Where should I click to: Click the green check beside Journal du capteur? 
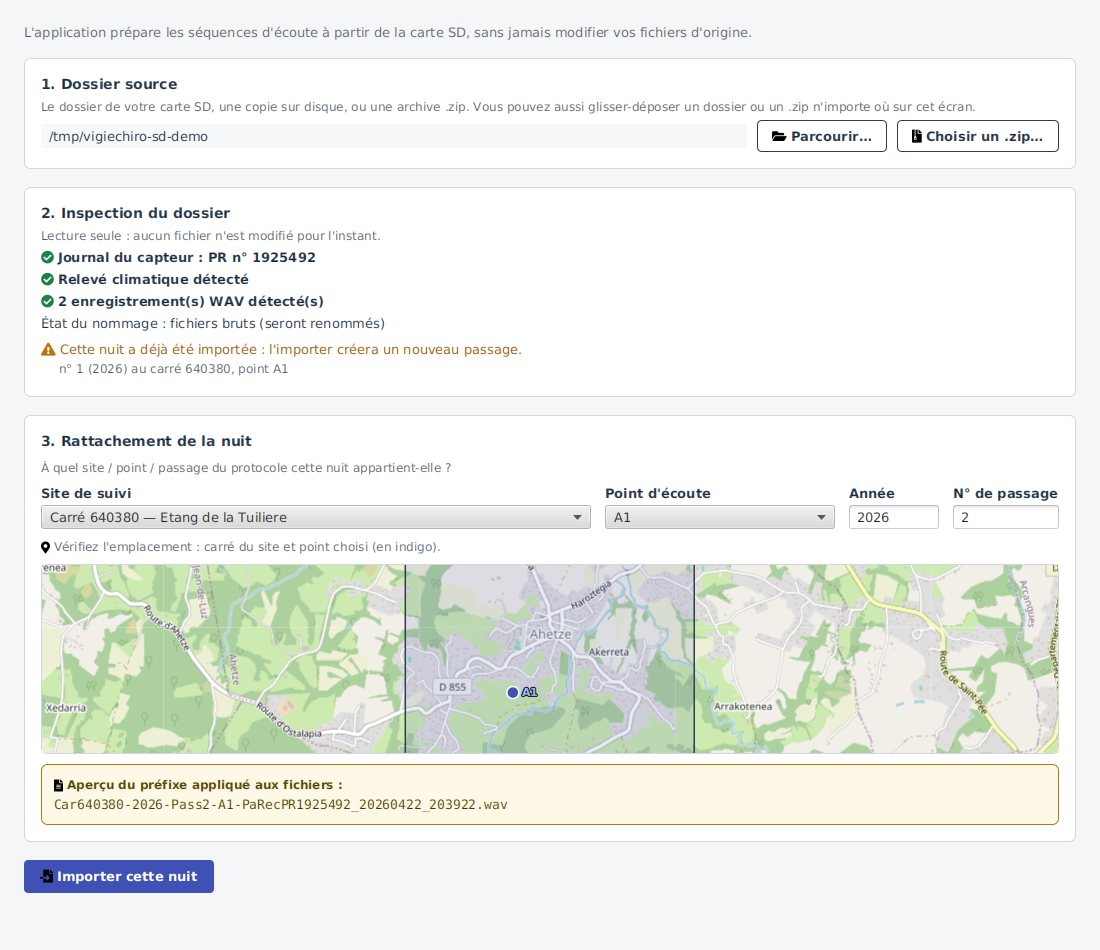tap(48, 257)
